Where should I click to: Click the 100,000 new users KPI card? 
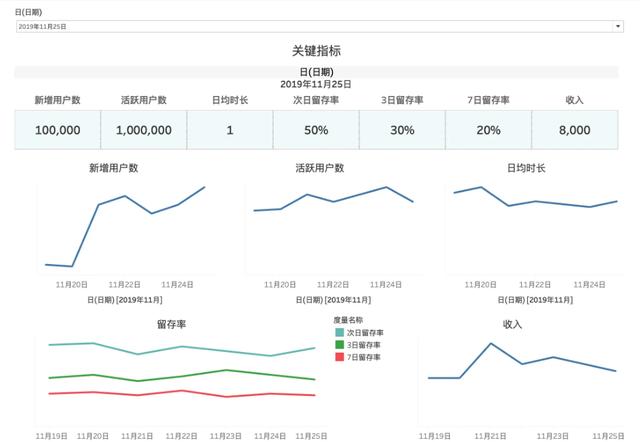(x=57, y=130)
